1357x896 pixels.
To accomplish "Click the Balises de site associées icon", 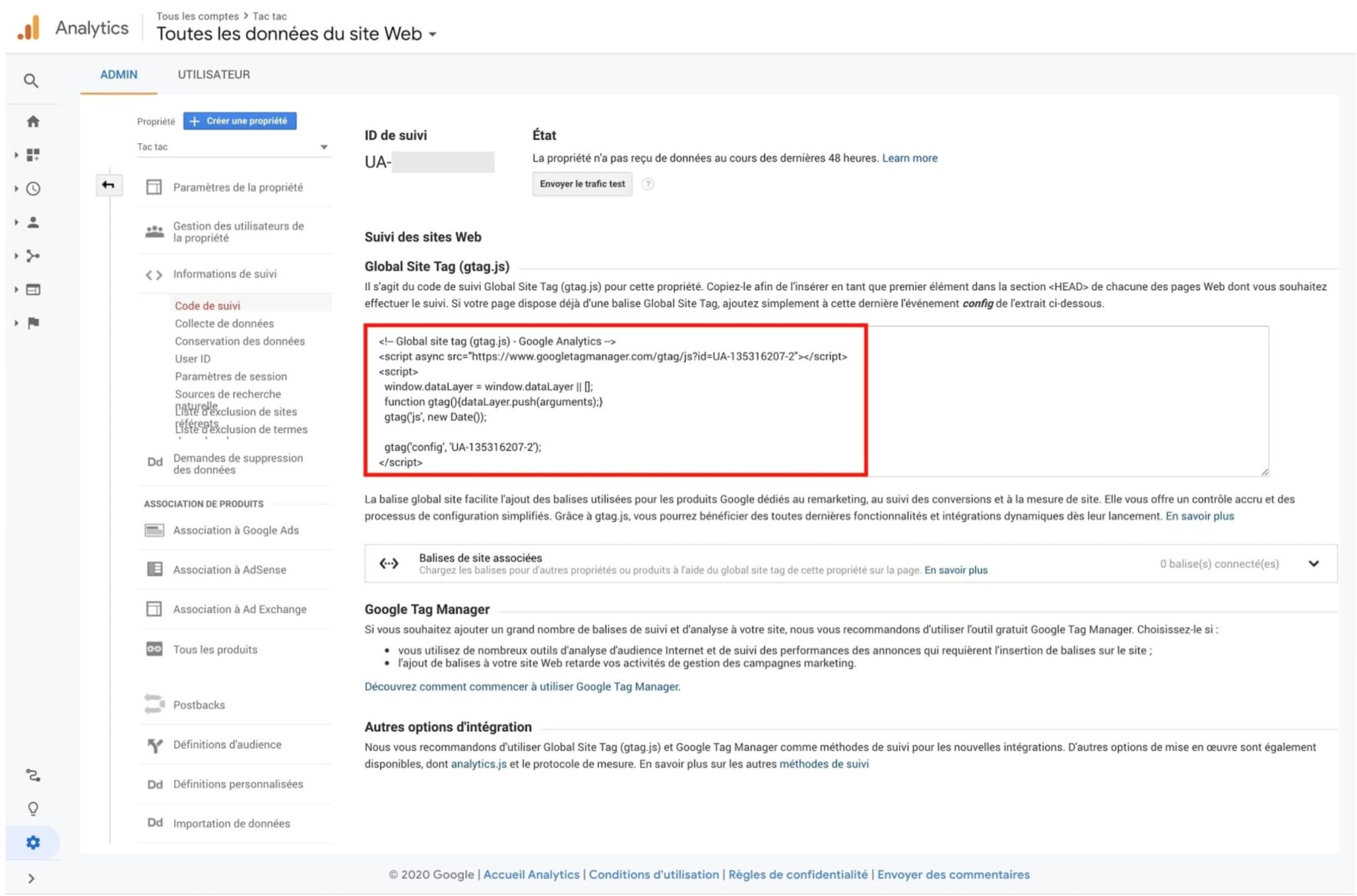I will [x=389, y=564].
